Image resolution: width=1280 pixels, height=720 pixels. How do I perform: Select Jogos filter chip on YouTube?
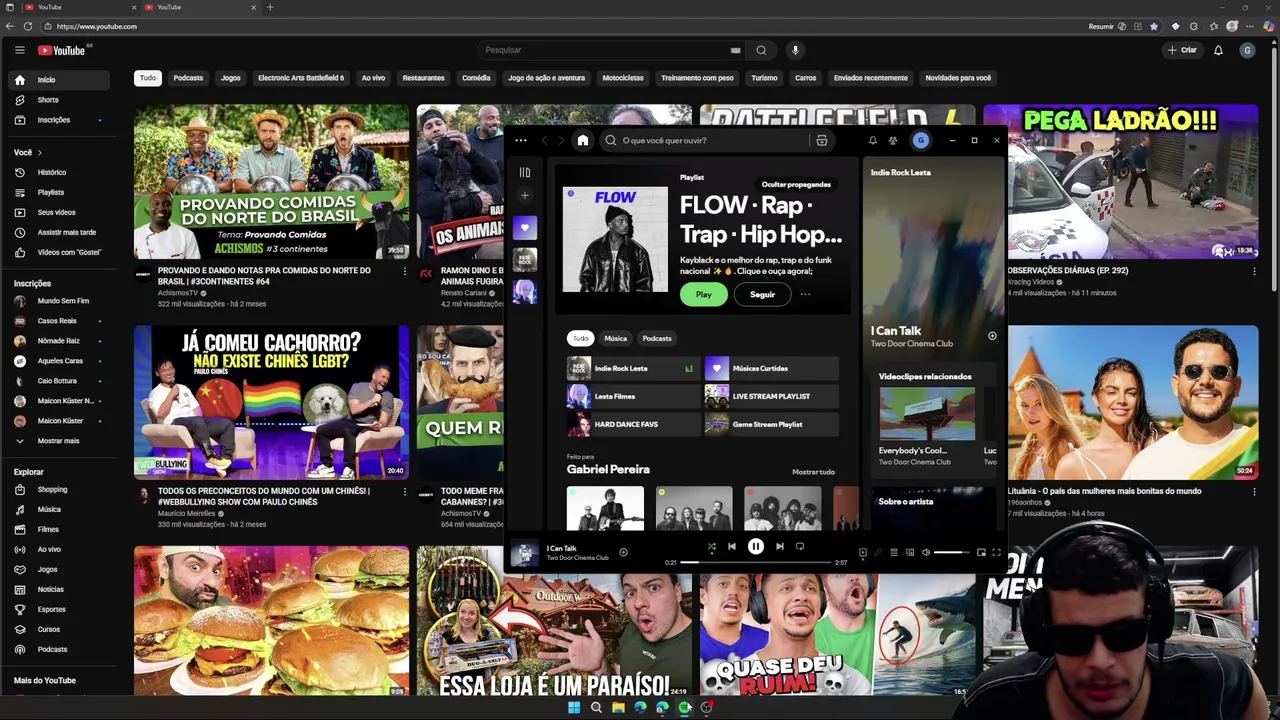[x=231, y=78]
